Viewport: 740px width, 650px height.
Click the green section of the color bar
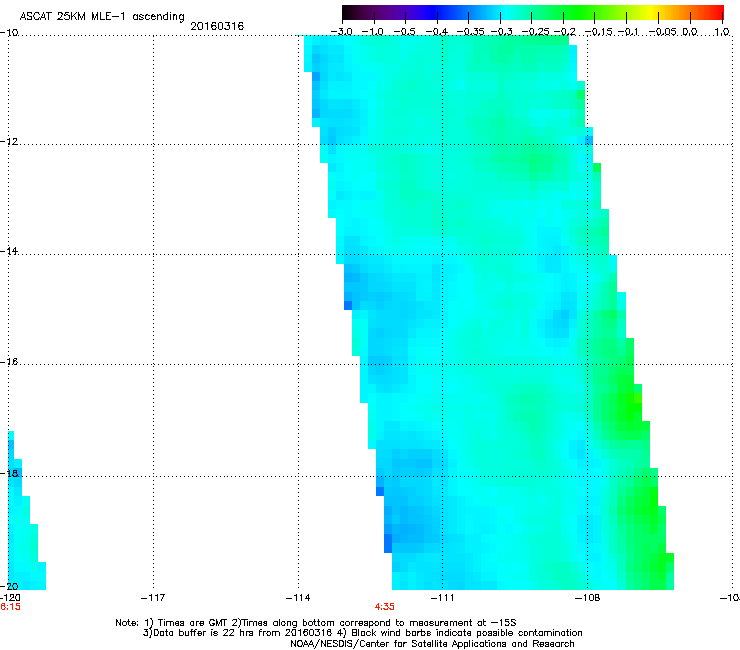click(580, 13)
